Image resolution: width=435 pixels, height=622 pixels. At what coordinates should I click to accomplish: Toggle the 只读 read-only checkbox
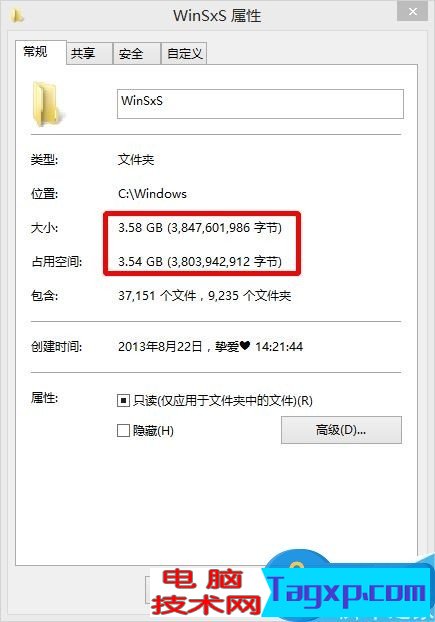coord(123,401)
